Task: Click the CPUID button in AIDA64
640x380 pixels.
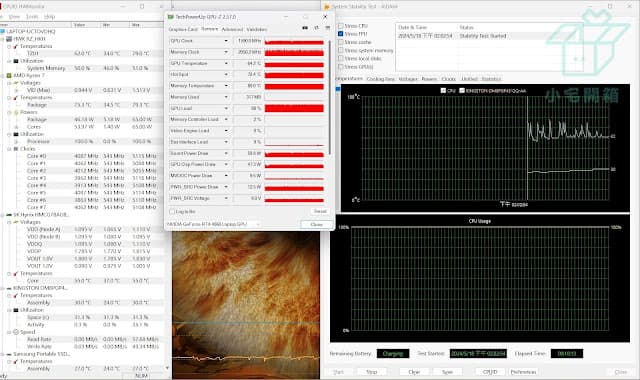Action: [x=490, y=372]
